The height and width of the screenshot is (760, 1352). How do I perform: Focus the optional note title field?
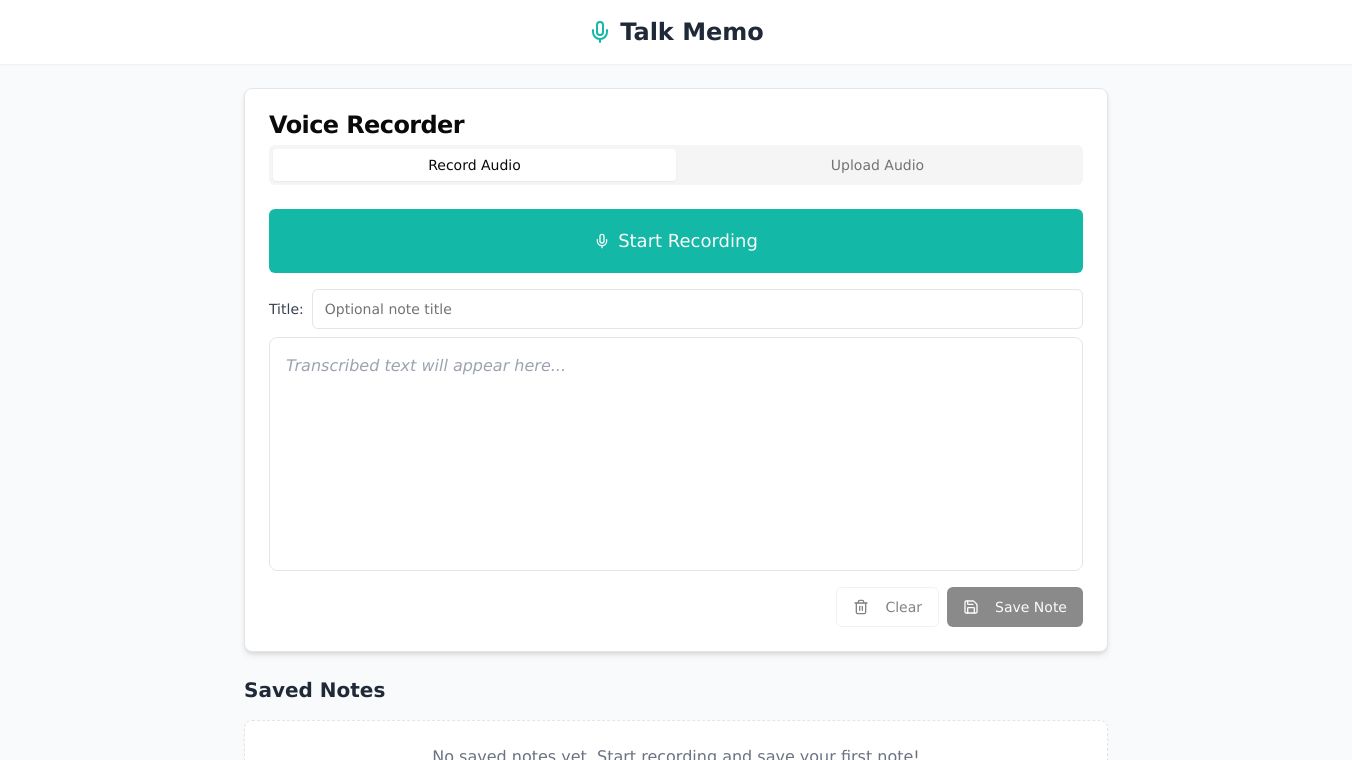pos(697,309)
